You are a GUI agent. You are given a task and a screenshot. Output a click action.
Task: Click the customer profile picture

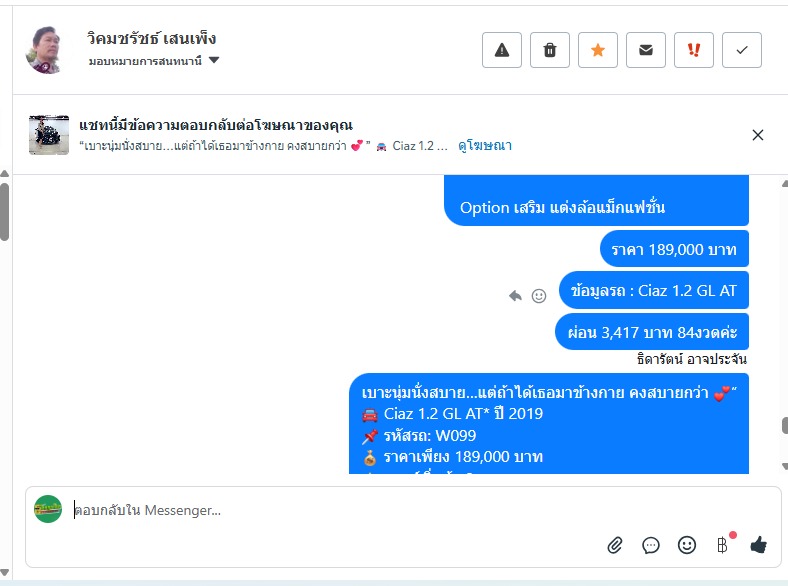pos(45,50)
